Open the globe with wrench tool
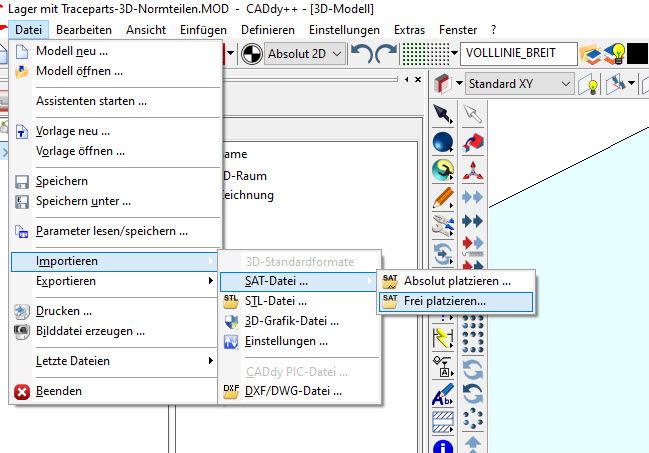This screenshot has height=453, width=649. coord(443,170)
